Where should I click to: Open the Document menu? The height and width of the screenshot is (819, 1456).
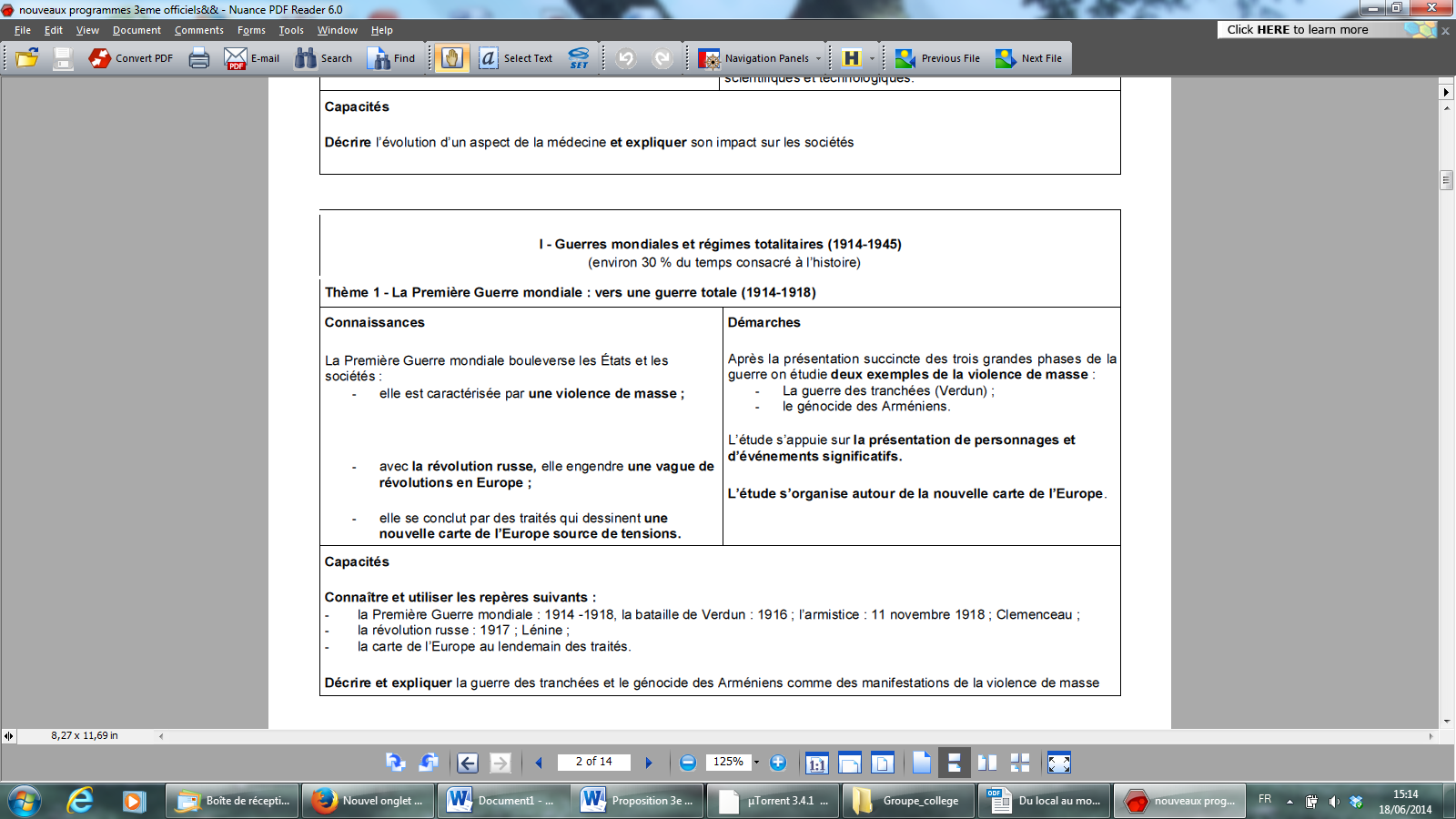pyautogui.click(x=136, y=30)
